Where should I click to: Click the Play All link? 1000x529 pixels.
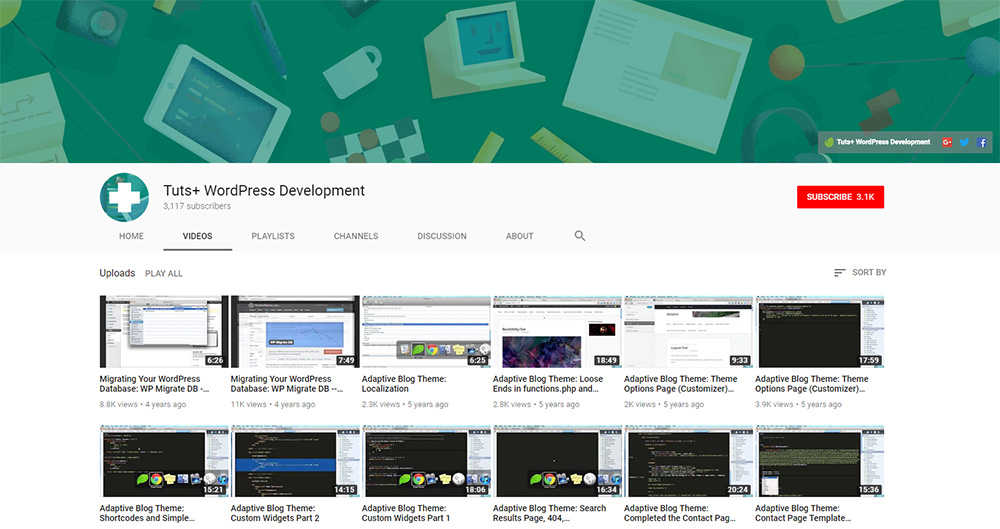point(164,273)
